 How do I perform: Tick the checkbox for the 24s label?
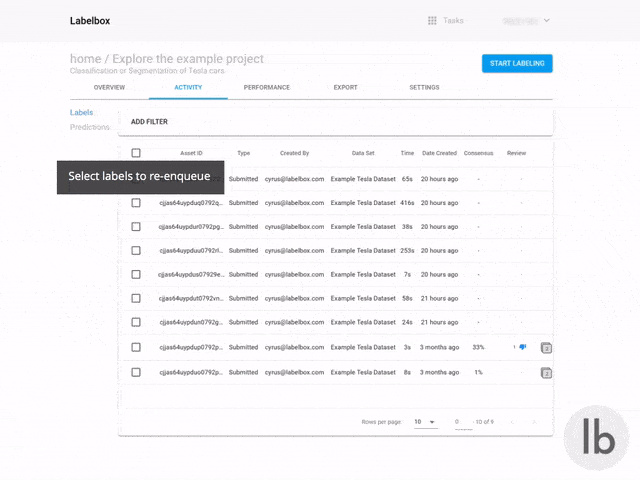[136, 322]
